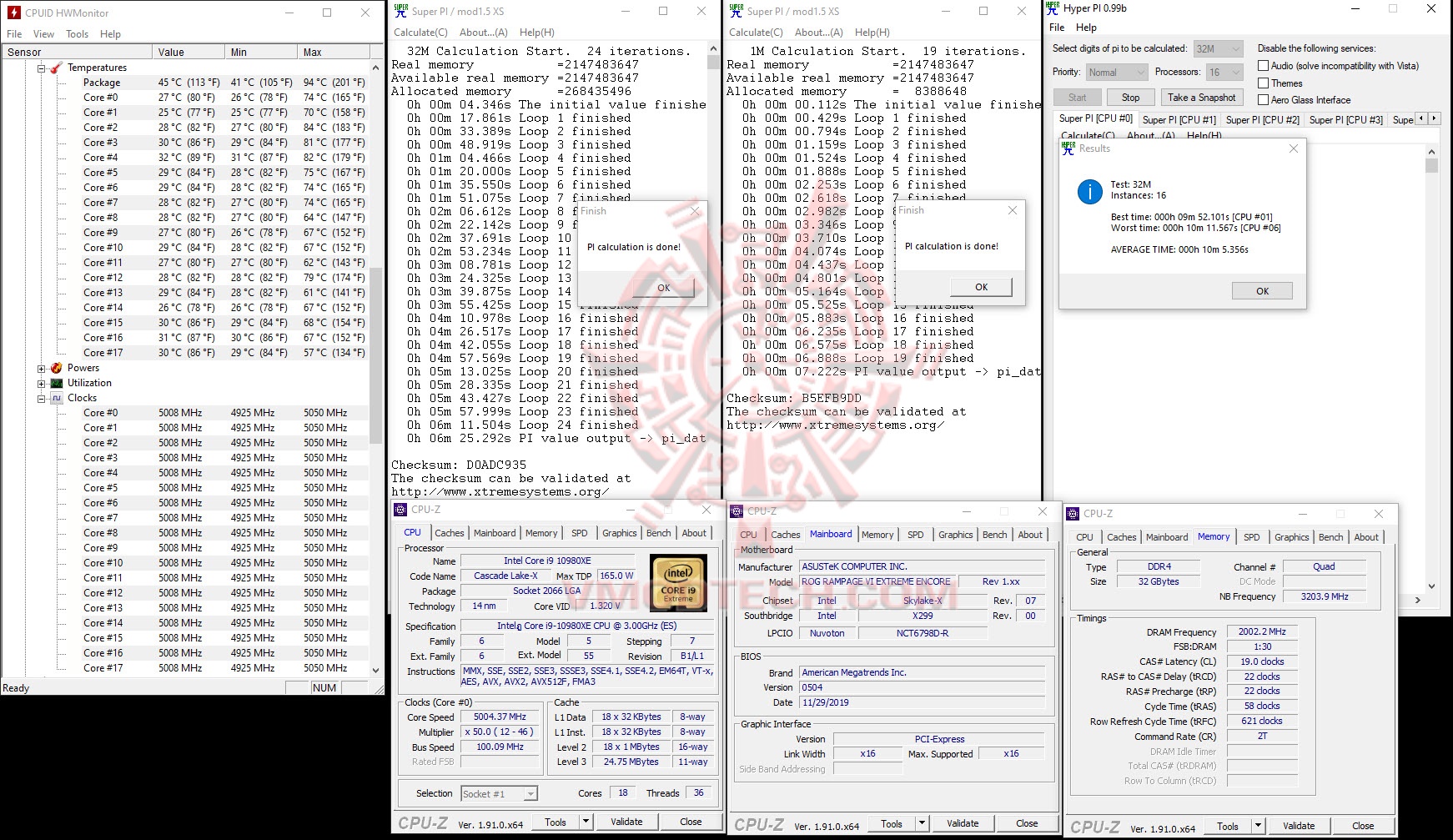
Task: Switch to Caches tab in CPU-Z CPU window
Action: [x=450, y=533]
